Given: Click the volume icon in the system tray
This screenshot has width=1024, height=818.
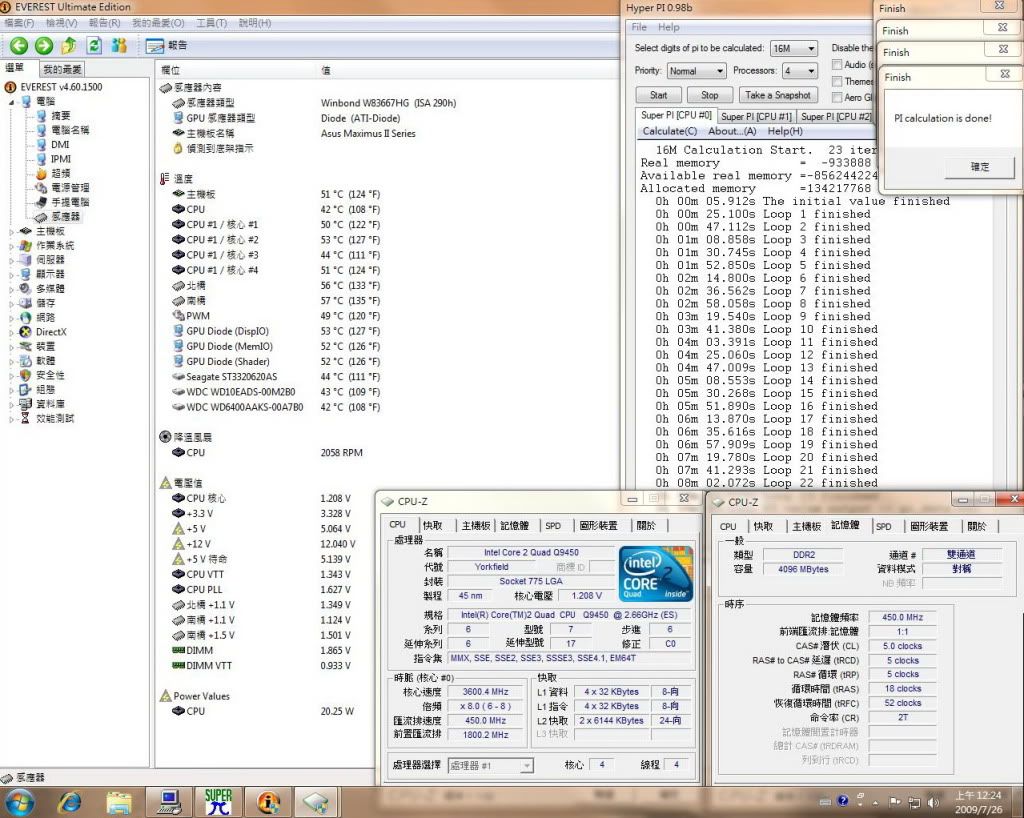Looking at the screenshot, I should (x=933, y=801).
